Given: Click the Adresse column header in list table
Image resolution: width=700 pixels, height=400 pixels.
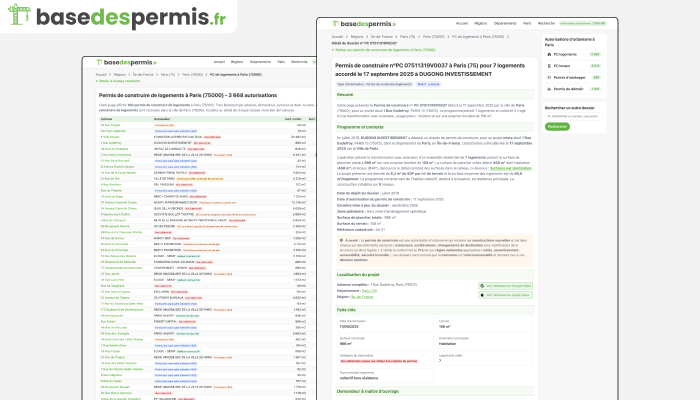Looking at the screenshot, I should (107, 119).
